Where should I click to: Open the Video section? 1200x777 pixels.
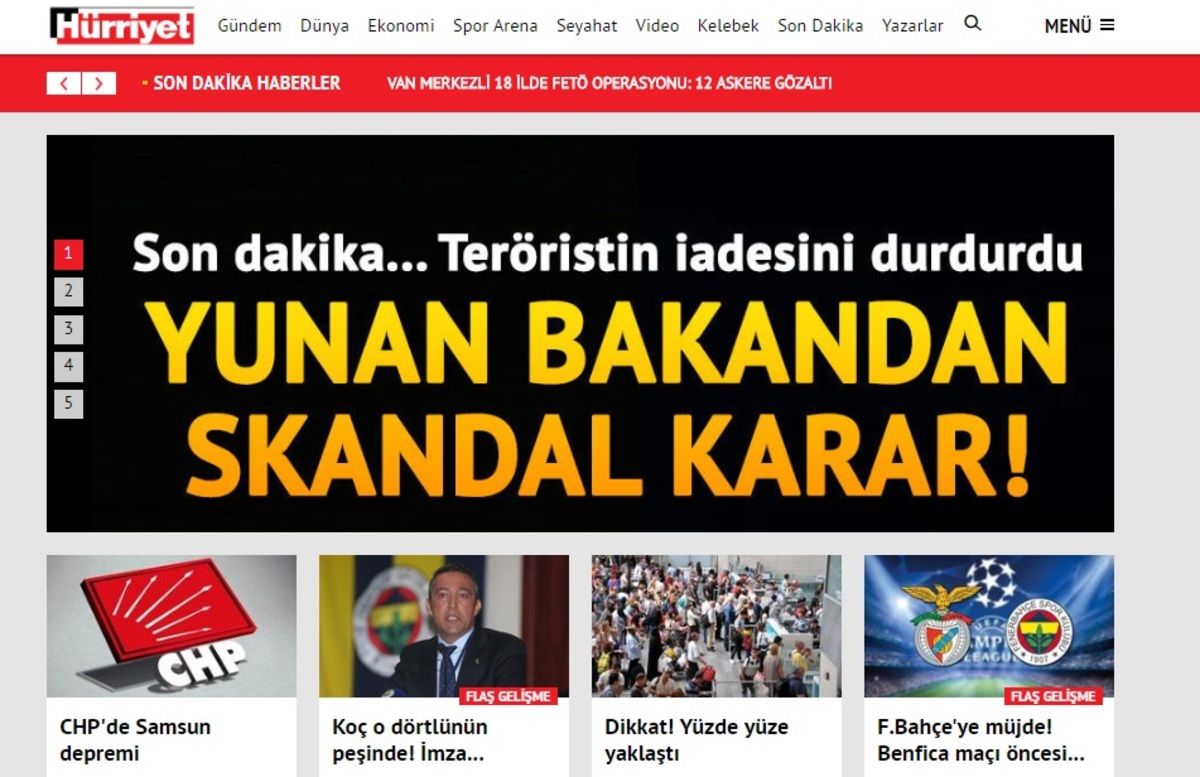tap(657, 26)
